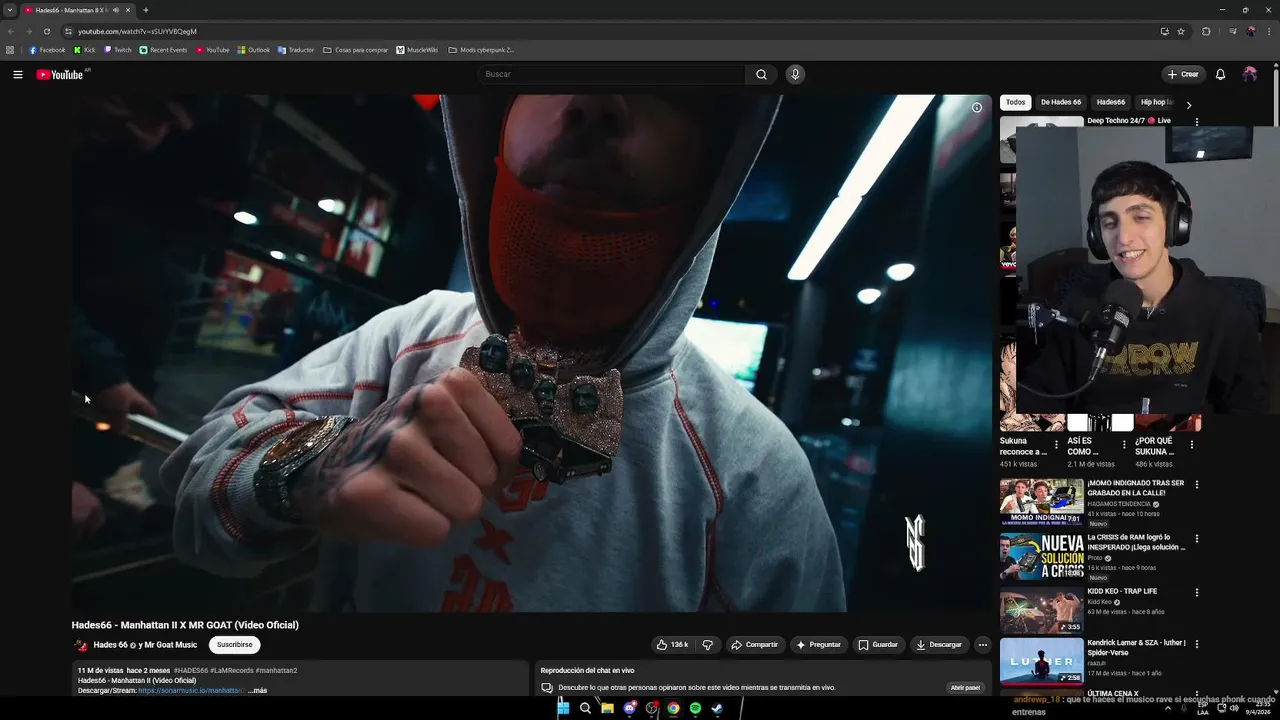Open the MuscleWiki bookmark
This screenshot has width=1280, height=720.
[x=417, y=50]
